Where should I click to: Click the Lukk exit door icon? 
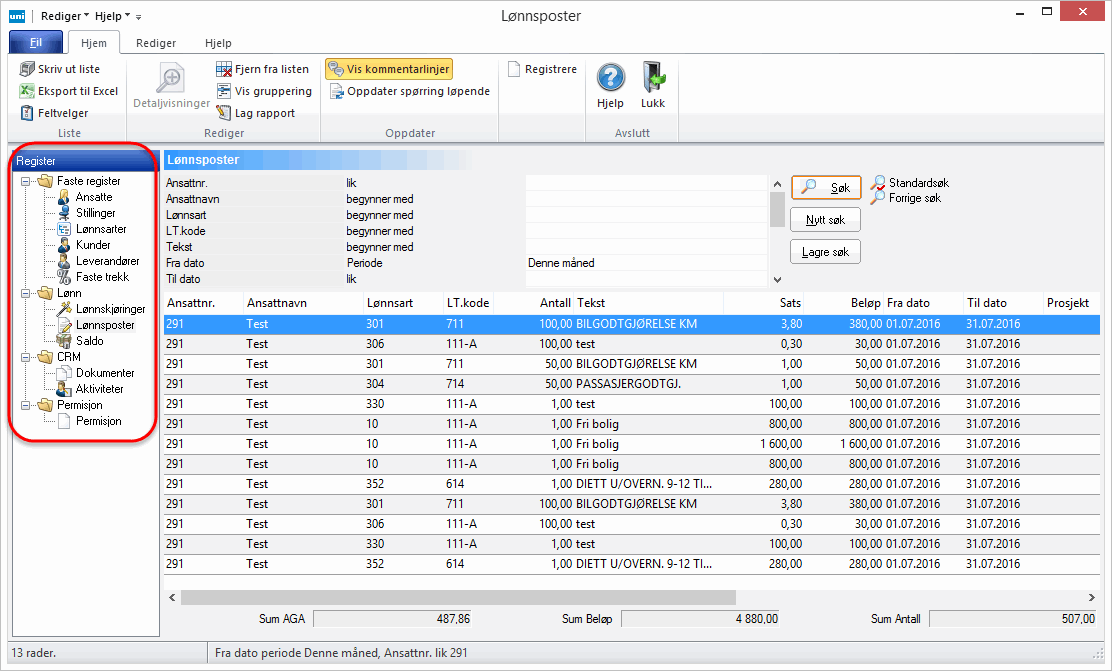coord(653,79)
